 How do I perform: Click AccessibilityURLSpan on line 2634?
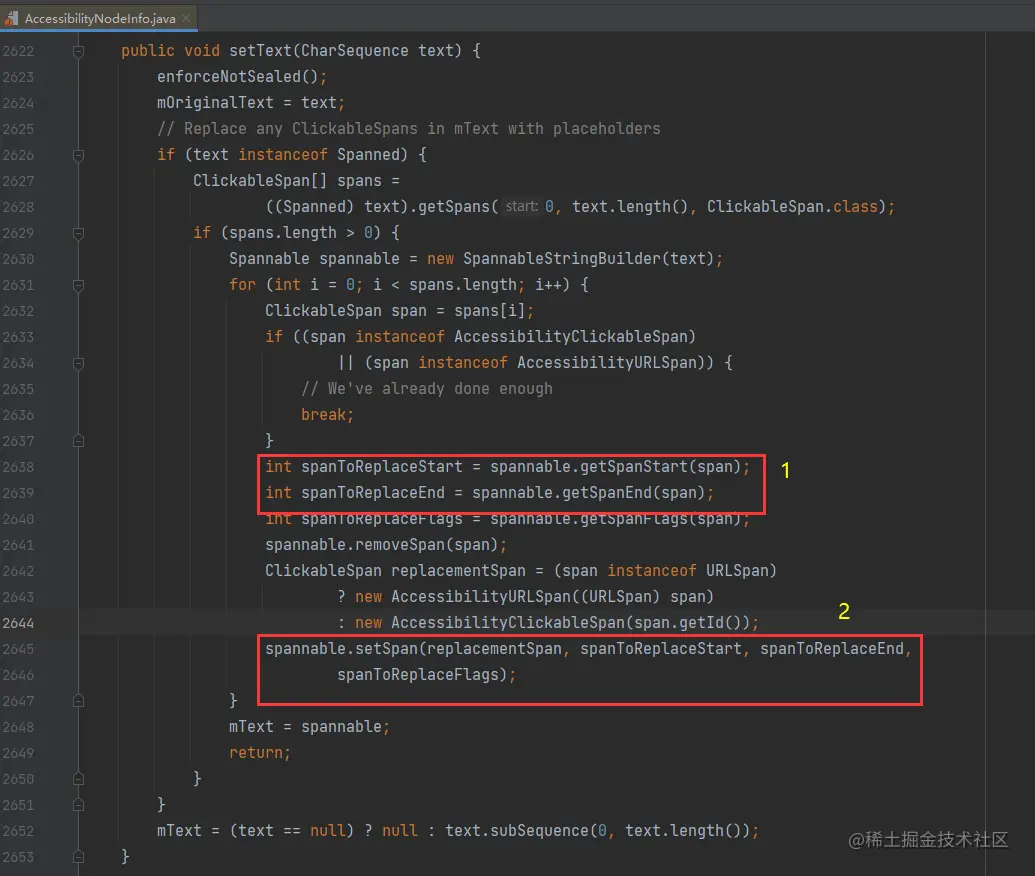pyautogui.click(x=606, y=363)
